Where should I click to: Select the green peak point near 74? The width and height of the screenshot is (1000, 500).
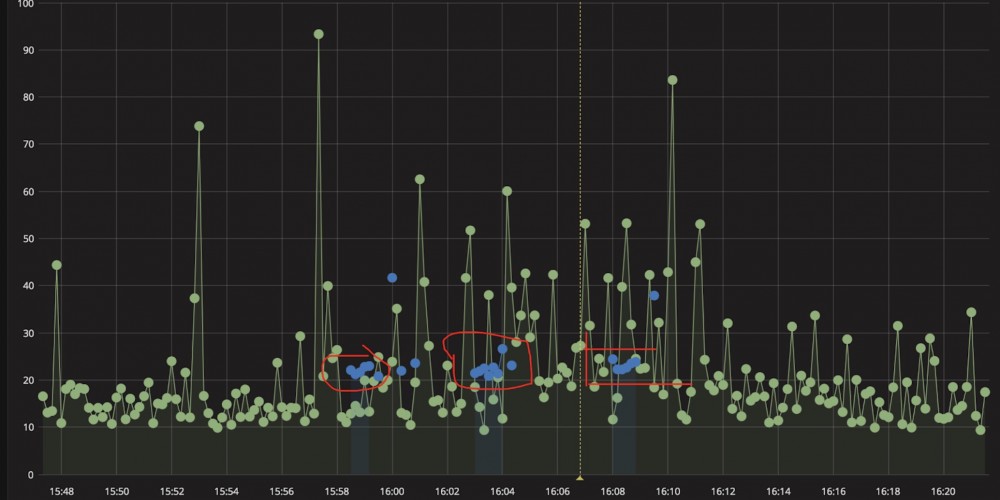pos(199,126)
